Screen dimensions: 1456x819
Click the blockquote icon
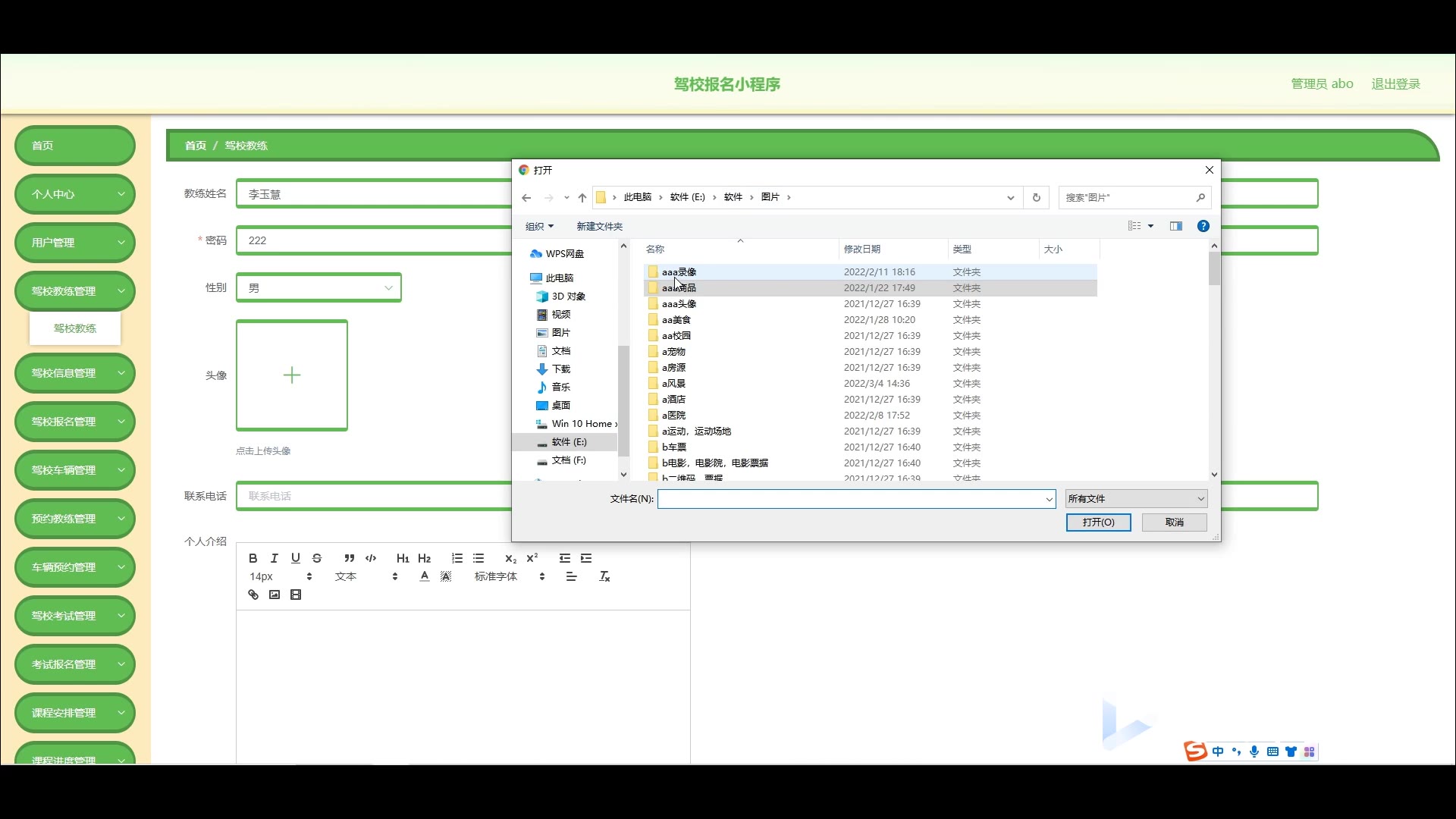pyautogui.click(x=349, y=558)
